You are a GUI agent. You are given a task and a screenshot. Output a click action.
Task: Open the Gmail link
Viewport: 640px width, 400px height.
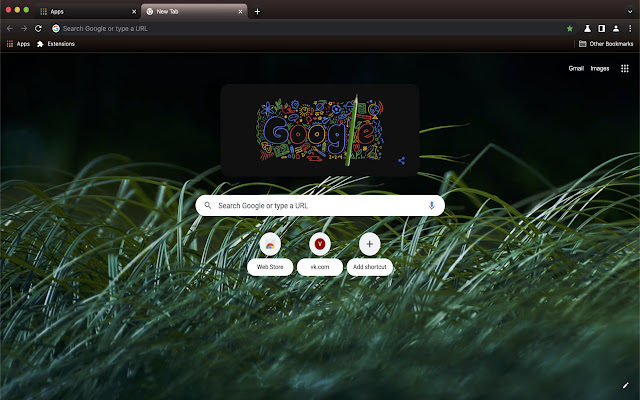coord(576,69)
